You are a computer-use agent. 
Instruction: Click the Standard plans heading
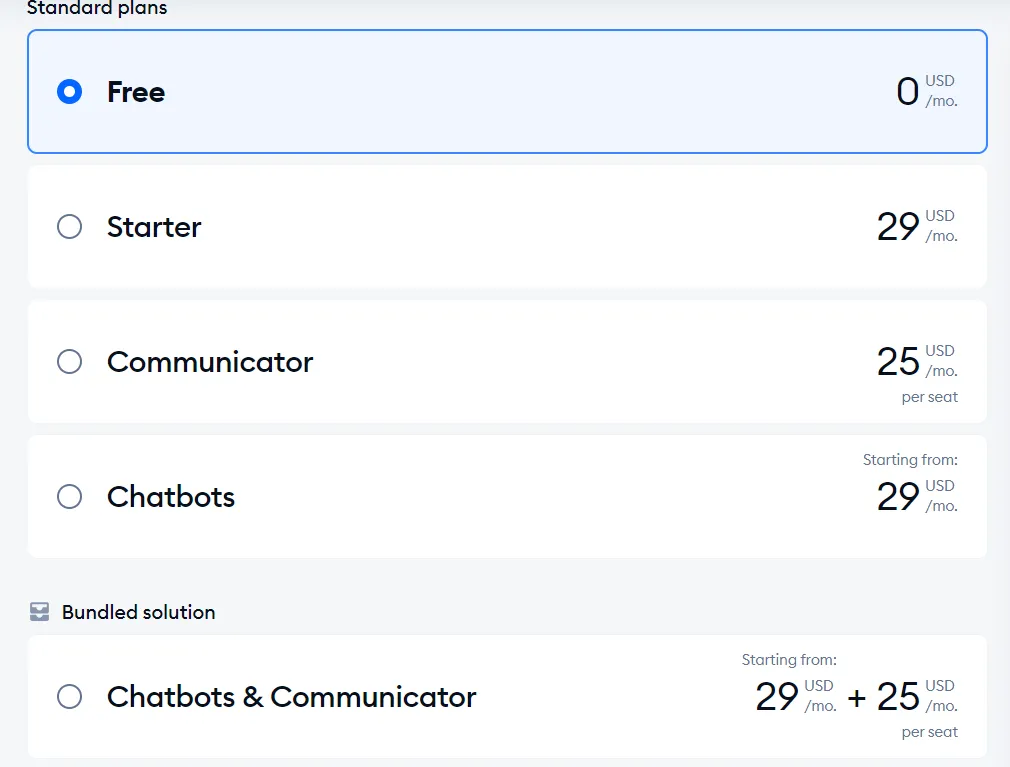coord(97,8)
